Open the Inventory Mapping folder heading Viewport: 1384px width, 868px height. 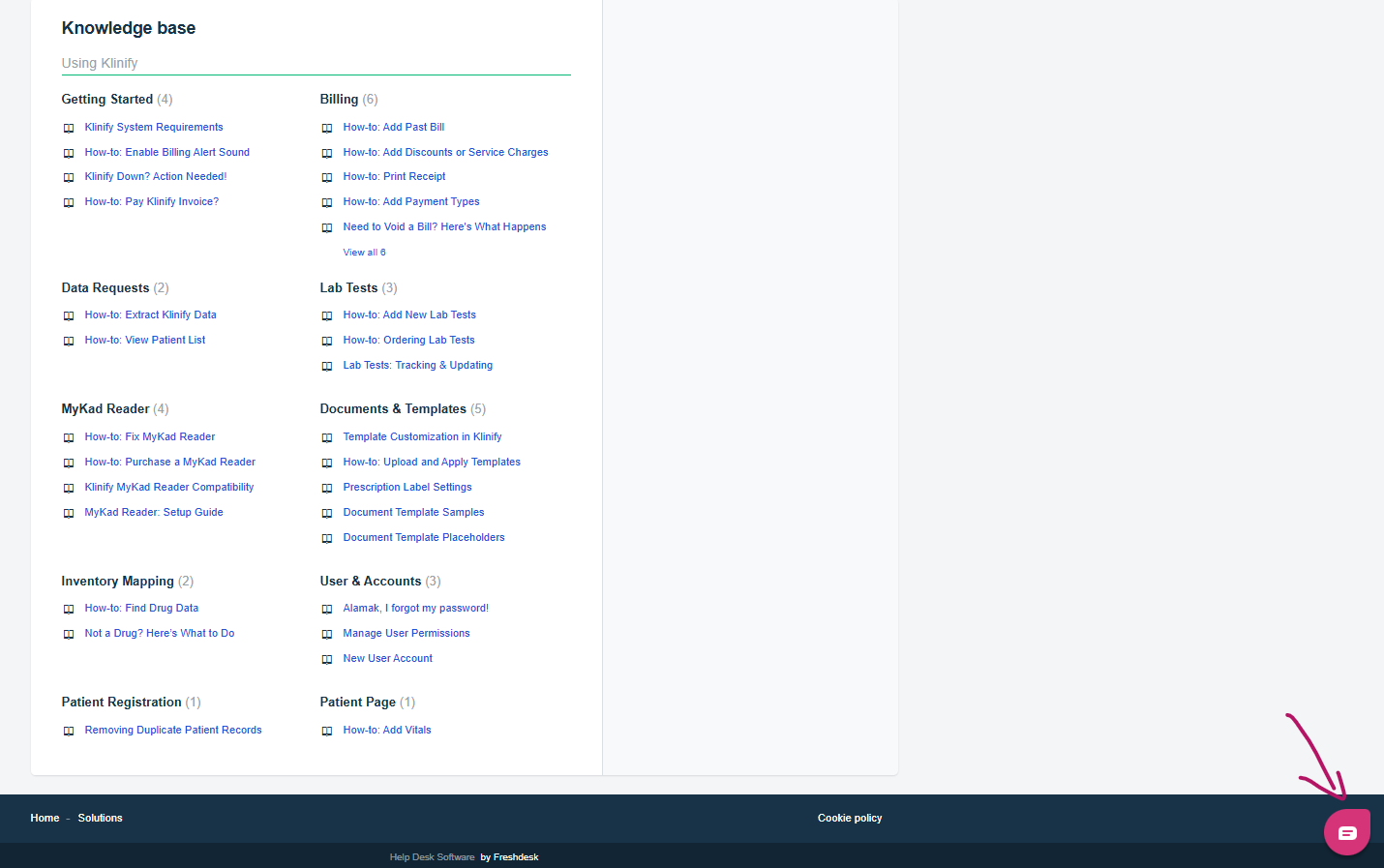click(118, 581)
